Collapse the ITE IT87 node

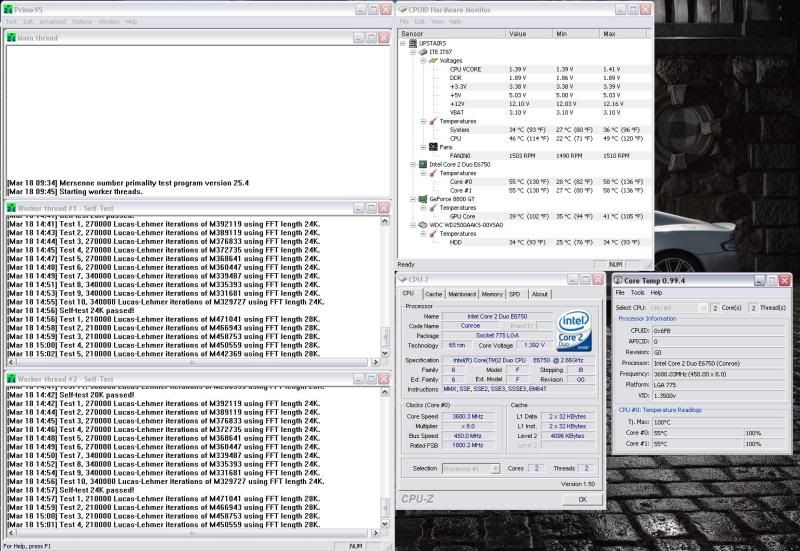(413, 52)
